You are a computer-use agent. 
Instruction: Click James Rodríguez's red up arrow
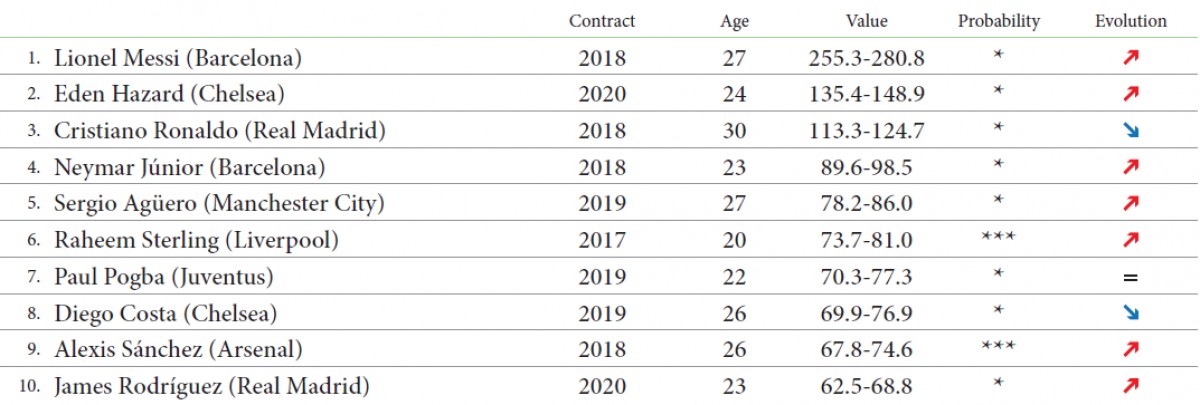[1131, 386]
